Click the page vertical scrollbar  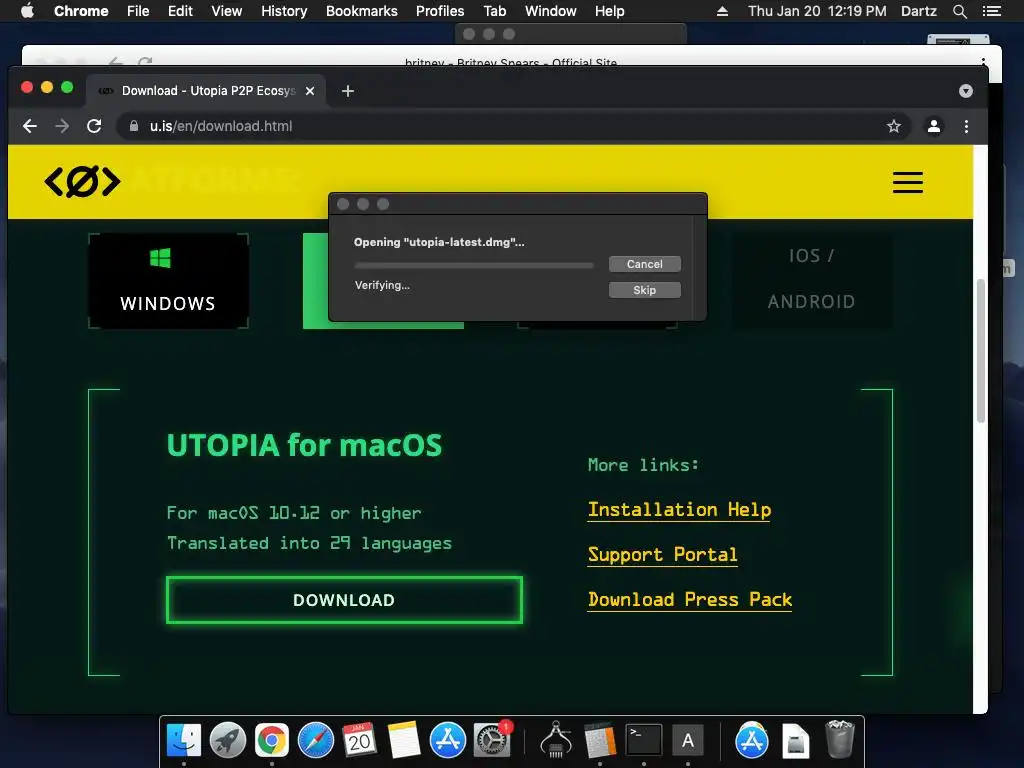(980, 351)
